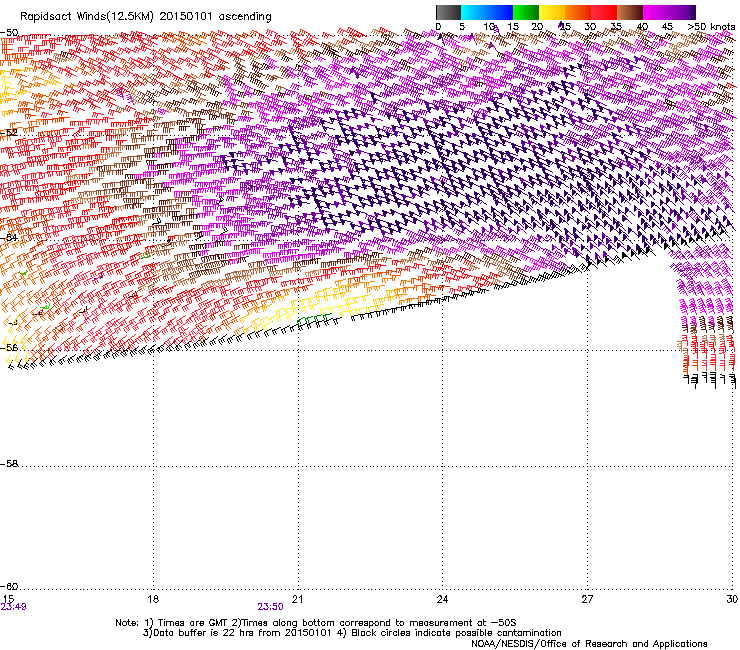Click the '-56' latitude axis label
The height and width of the screenshot is (650, 740).
9,347
